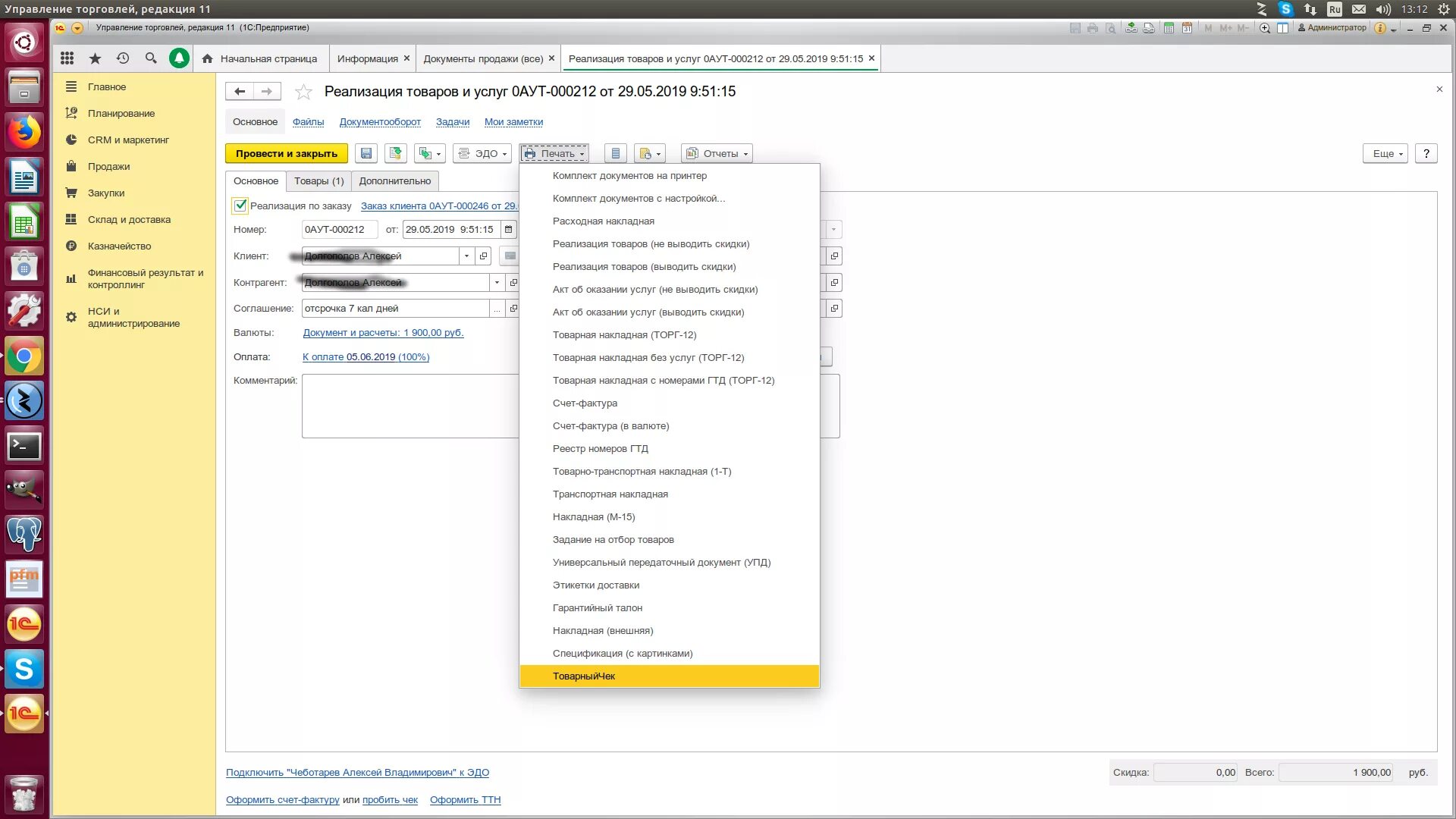Click the favorites star icon in the toolbar
This screenshot has height=819, width=1456.
(95, 58)
